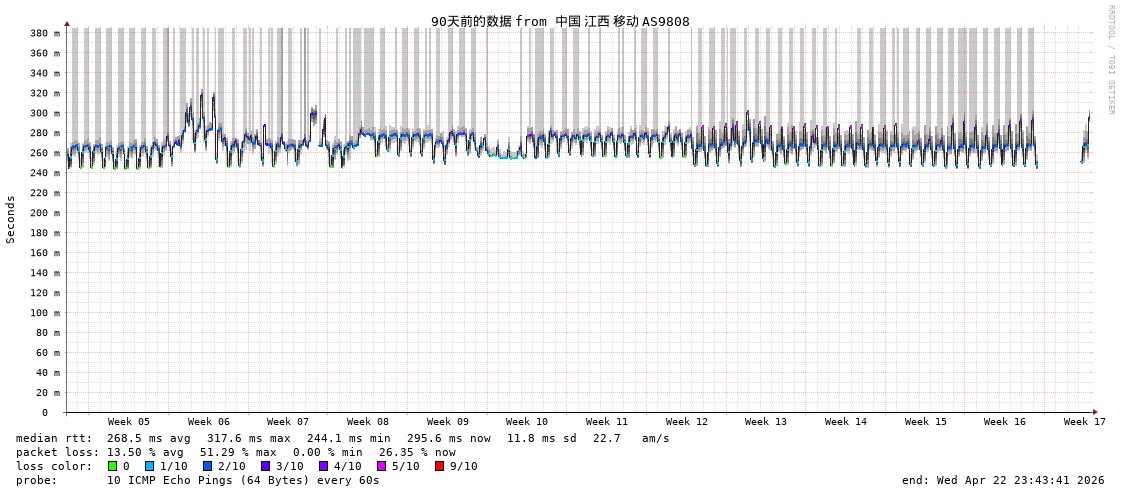
Task: Click the Week 05 label on time axis
Action: [129, 422]
